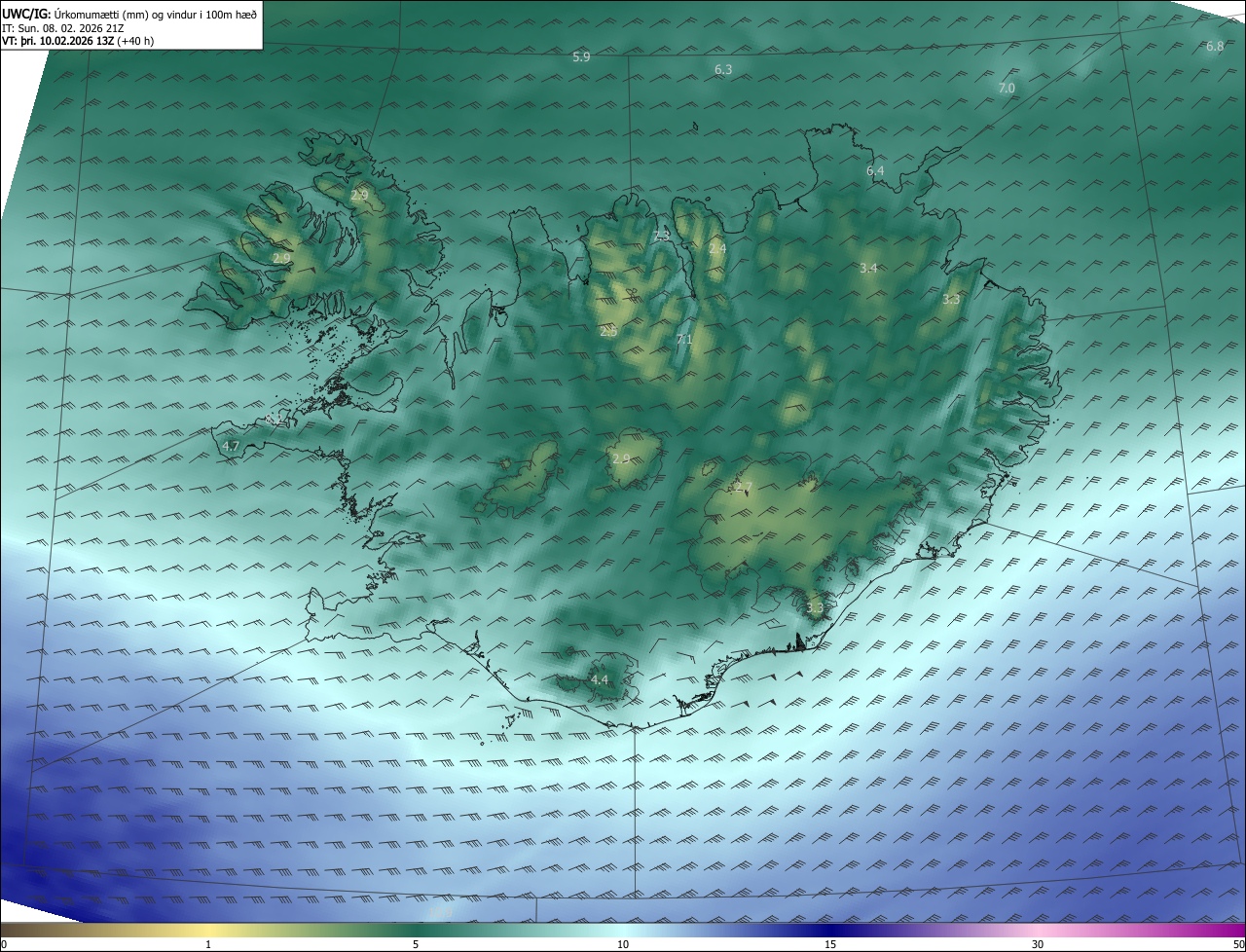
Task: Click the 2.4 value label
Action: pos(717,249)
